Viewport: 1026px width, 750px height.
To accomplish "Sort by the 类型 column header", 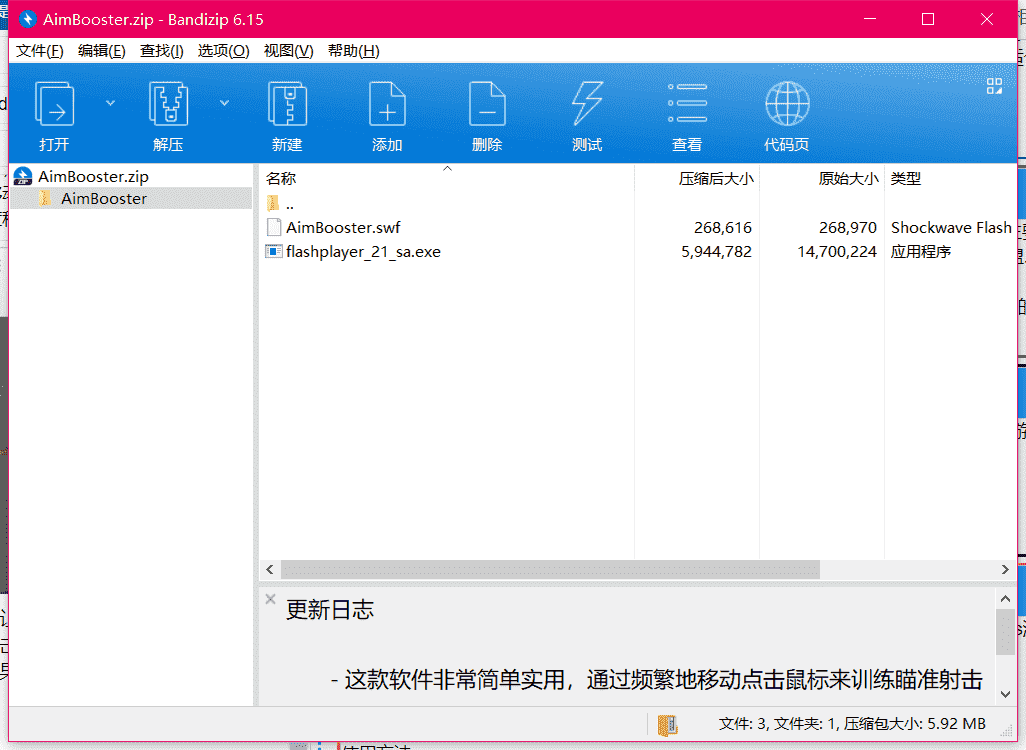I will (950, 179).
